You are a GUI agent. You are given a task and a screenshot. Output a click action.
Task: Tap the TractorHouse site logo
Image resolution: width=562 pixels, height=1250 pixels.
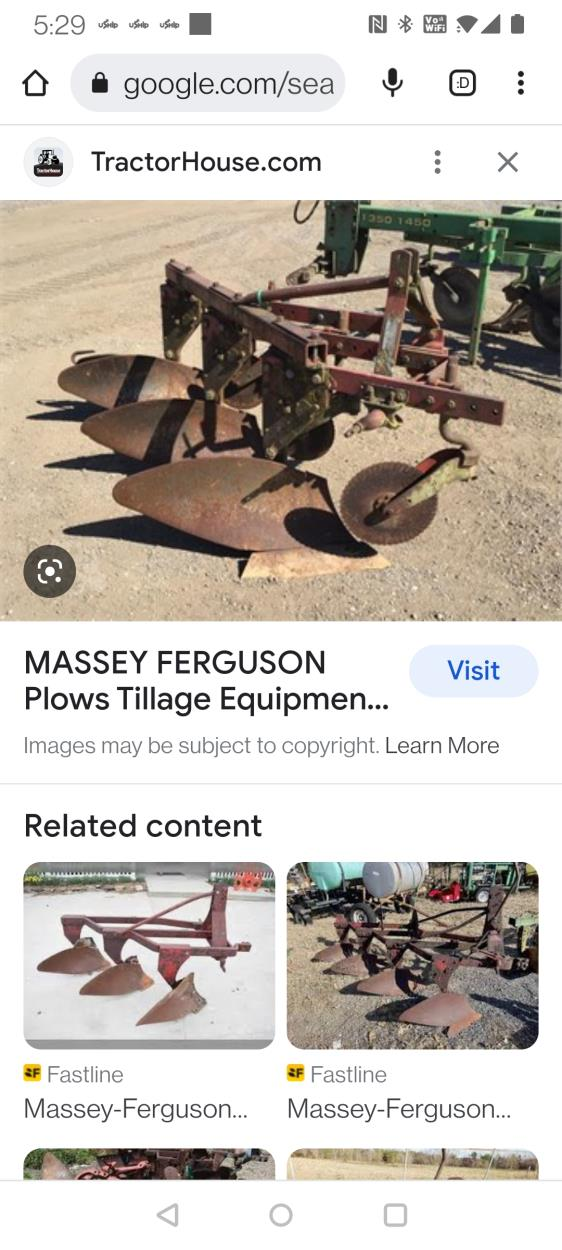click(48, 162)
